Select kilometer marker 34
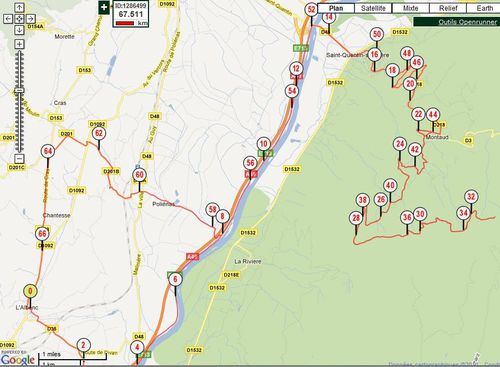This screenshot has width=500, height=367. pos(463,213)
